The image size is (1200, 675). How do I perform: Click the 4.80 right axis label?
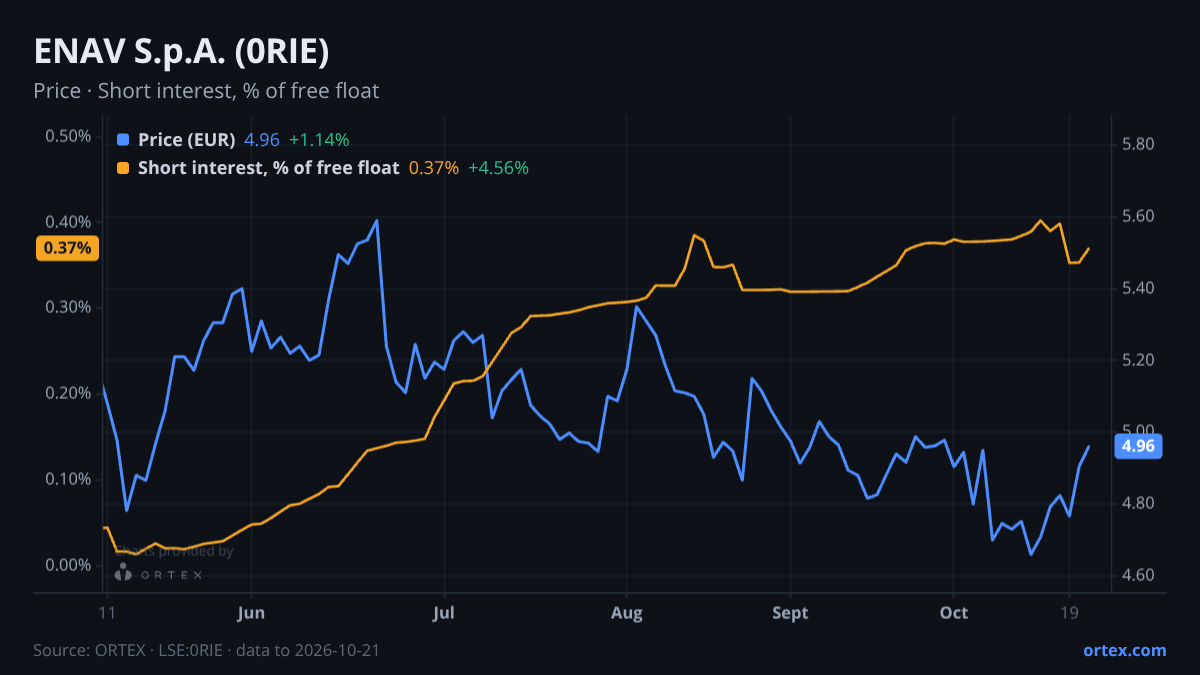[x=1138, y=503]
